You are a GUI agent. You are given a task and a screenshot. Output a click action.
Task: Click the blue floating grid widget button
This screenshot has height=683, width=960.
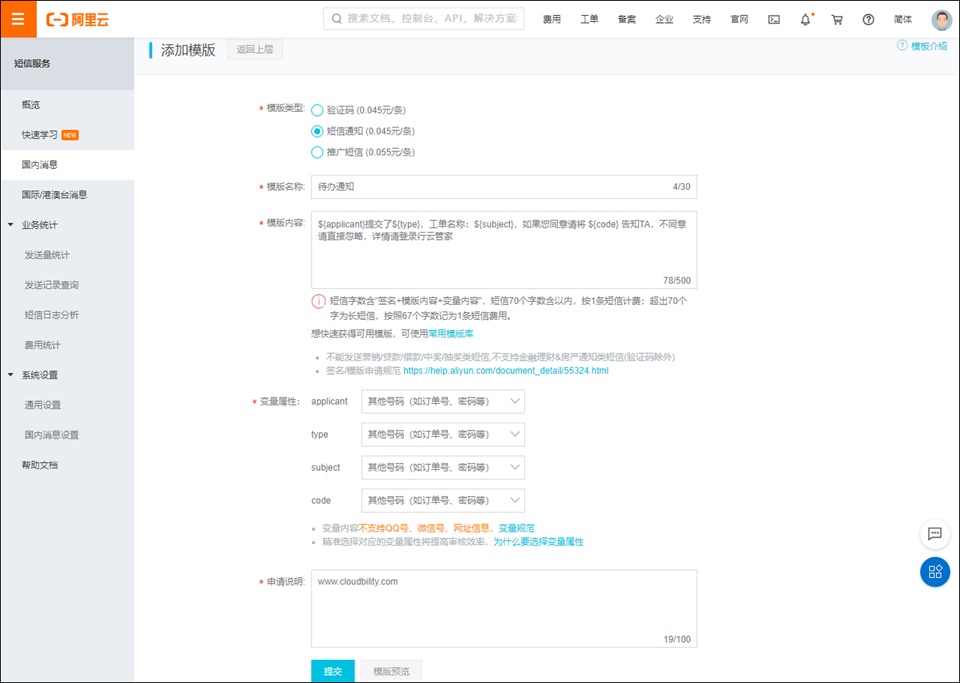(x=935, y=572)
